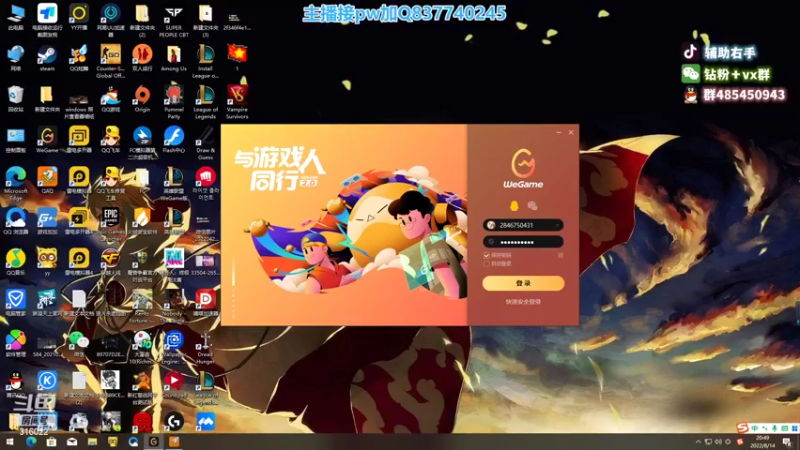Image resolution: width=800 pixels, height=450 pixels.
Task: Launch Epic Games Launcher shortcut
Action: (x=110, y=224)
